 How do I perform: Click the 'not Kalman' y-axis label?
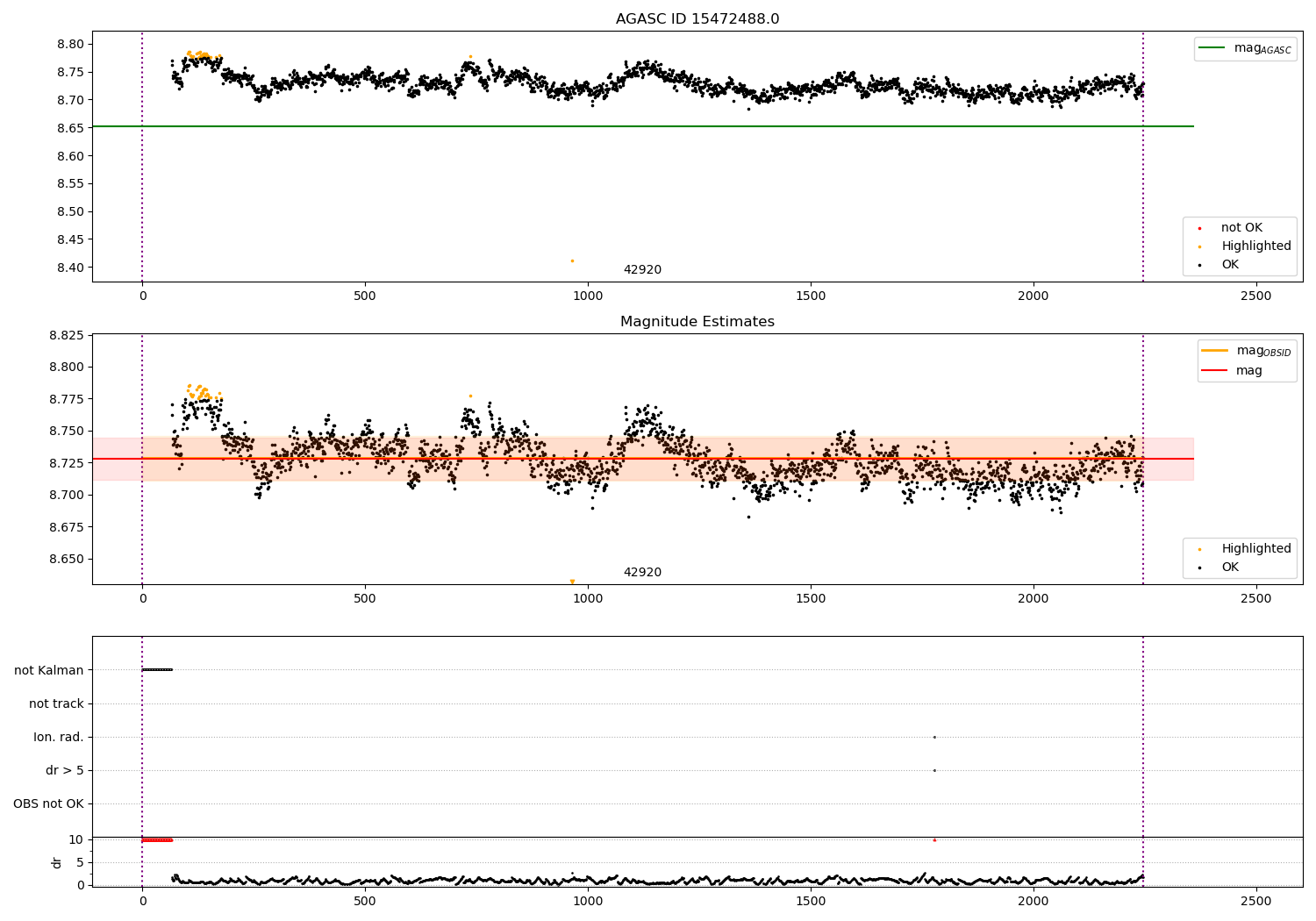click(x=49, y=671)
